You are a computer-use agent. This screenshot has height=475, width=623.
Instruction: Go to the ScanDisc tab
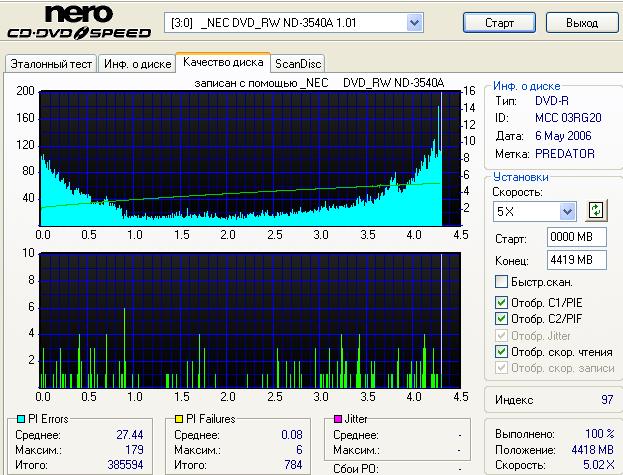click(298, 64)
